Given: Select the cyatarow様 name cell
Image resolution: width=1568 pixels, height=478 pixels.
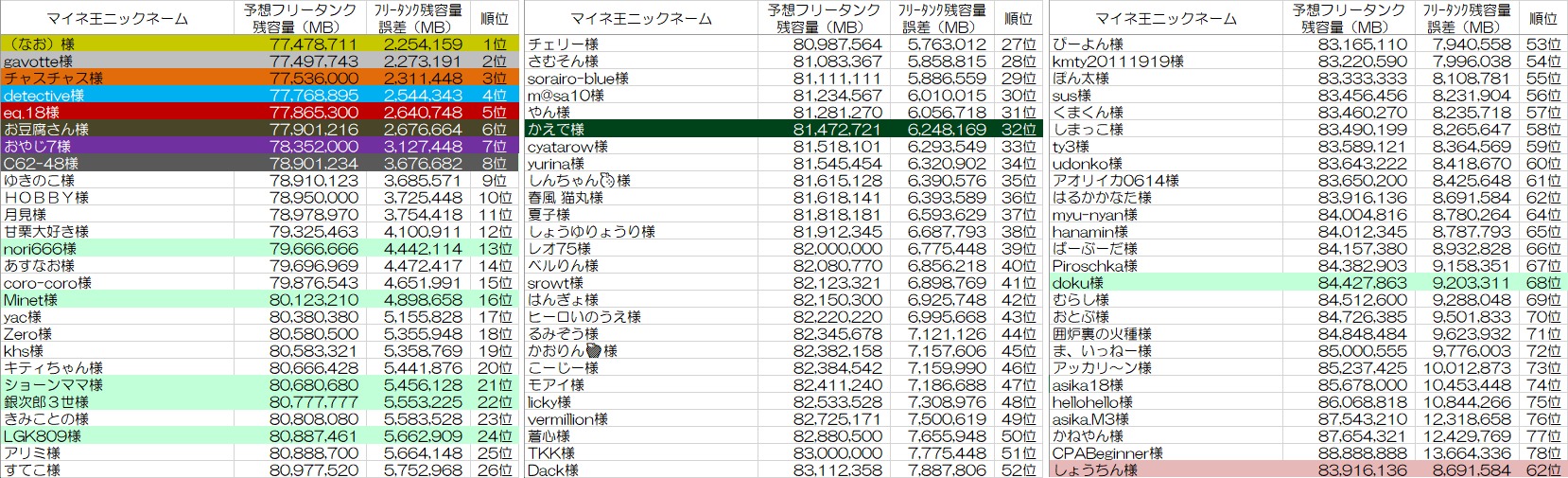Looking at the screenshot, I should click(641, 147).
